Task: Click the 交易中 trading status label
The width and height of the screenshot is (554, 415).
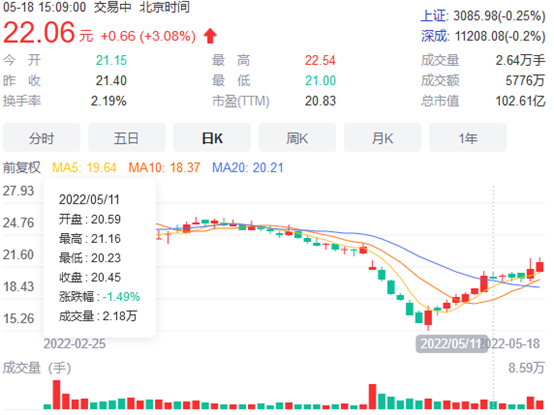Action: point(112,7)
